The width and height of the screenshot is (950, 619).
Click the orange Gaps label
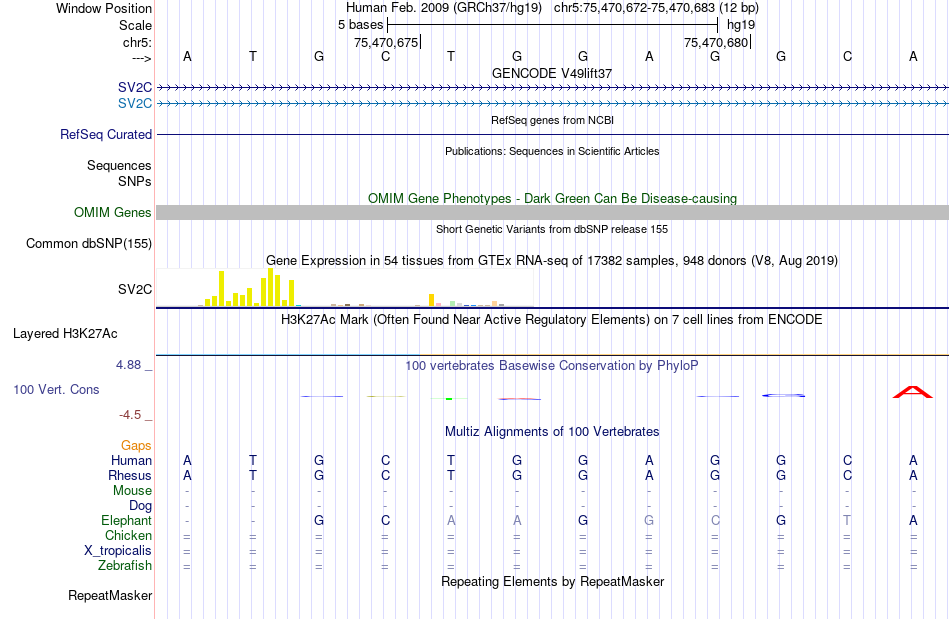(136, 446)
